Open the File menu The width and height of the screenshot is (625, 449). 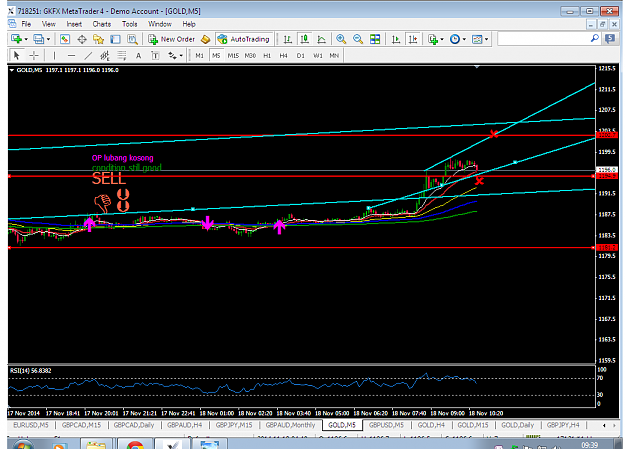coord(26,24)
